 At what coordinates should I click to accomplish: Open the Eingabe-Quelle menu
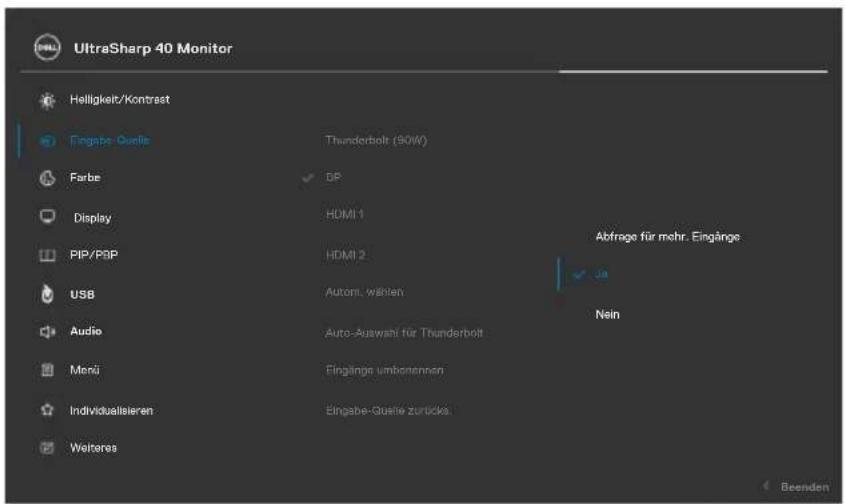(110, 140)
